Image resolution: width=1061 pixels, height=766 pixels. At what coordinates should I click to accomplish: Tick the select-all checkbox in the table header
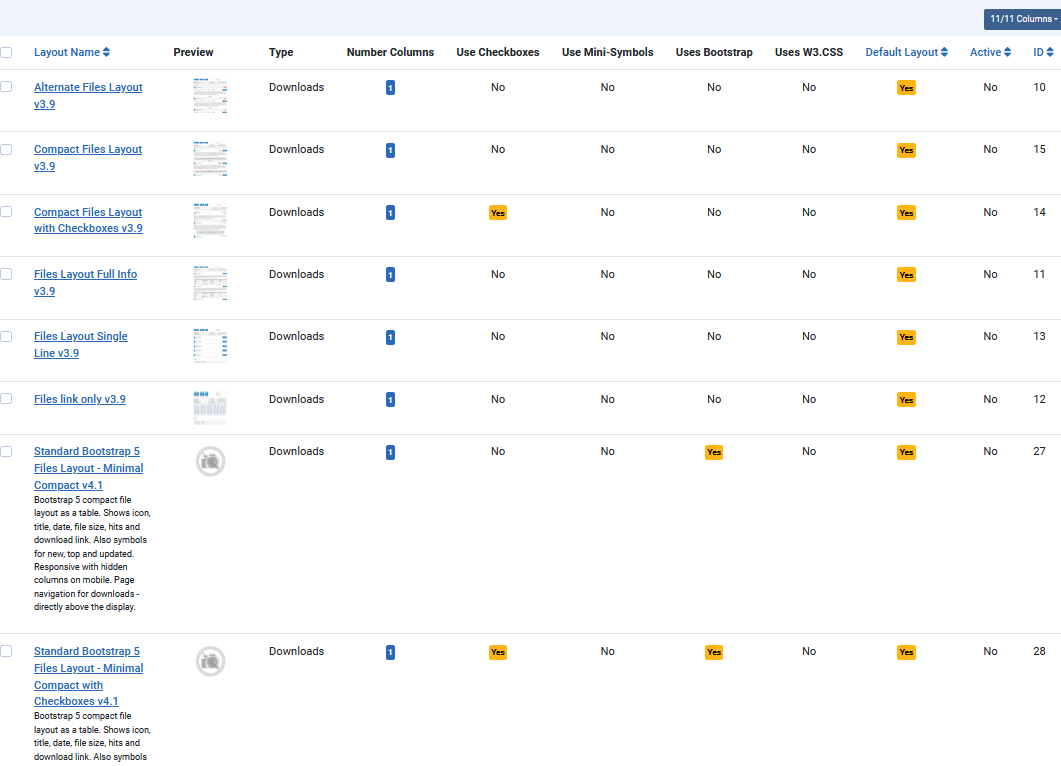click(6, 52)
